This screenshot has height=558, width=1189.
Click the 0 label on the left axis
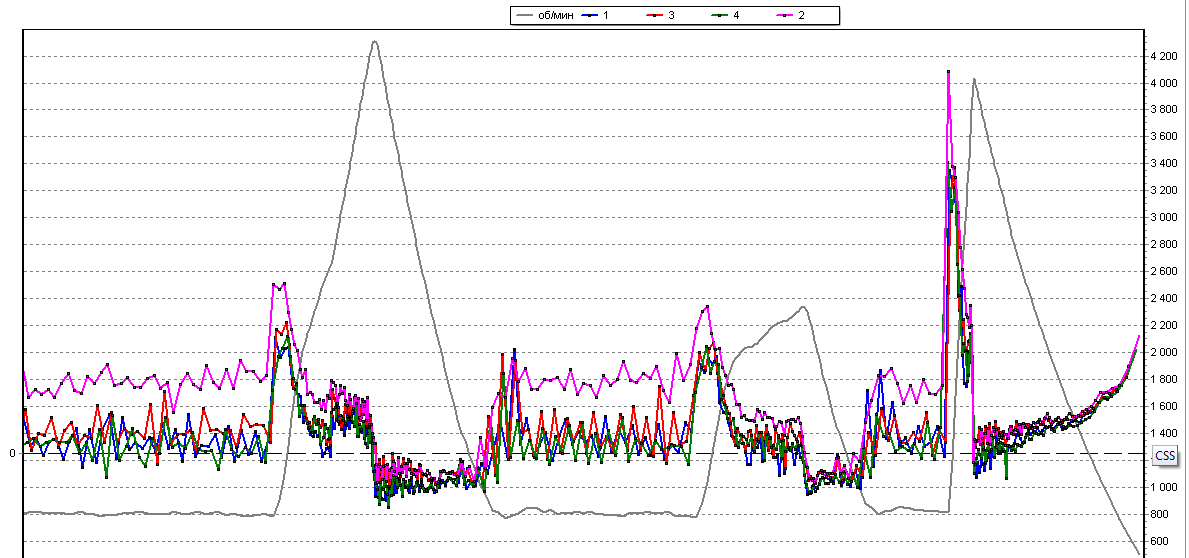click(x=12, y=453)
